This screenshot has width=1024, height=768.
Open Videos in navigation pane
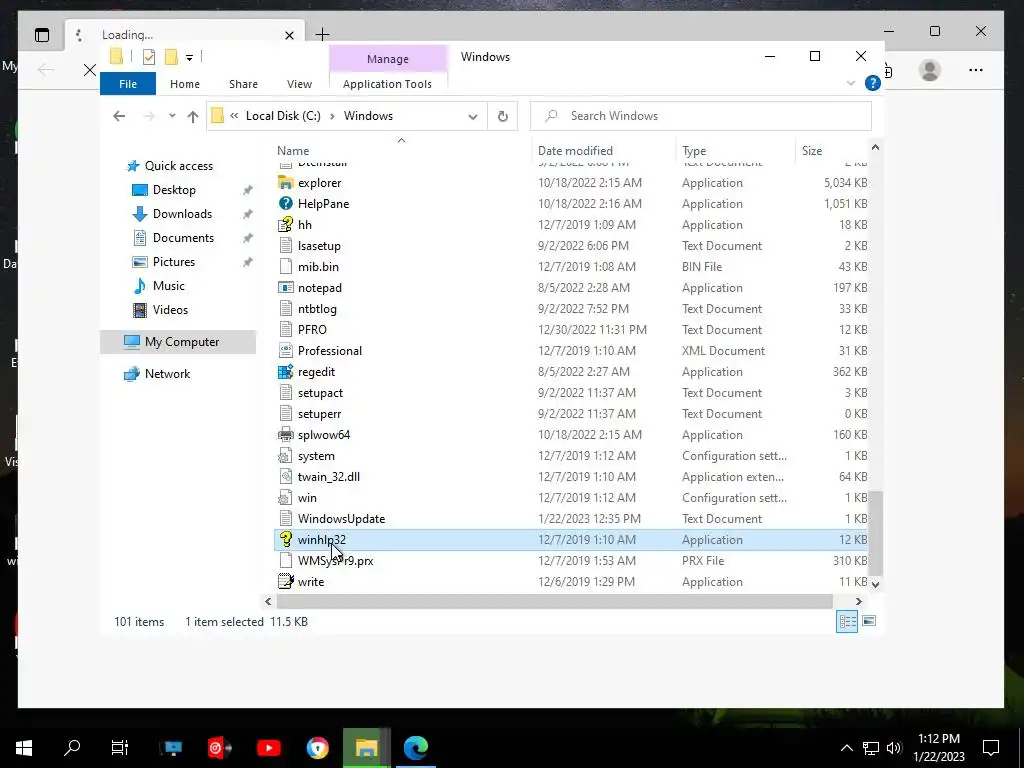pyautogui.click(x=170, y=310)
